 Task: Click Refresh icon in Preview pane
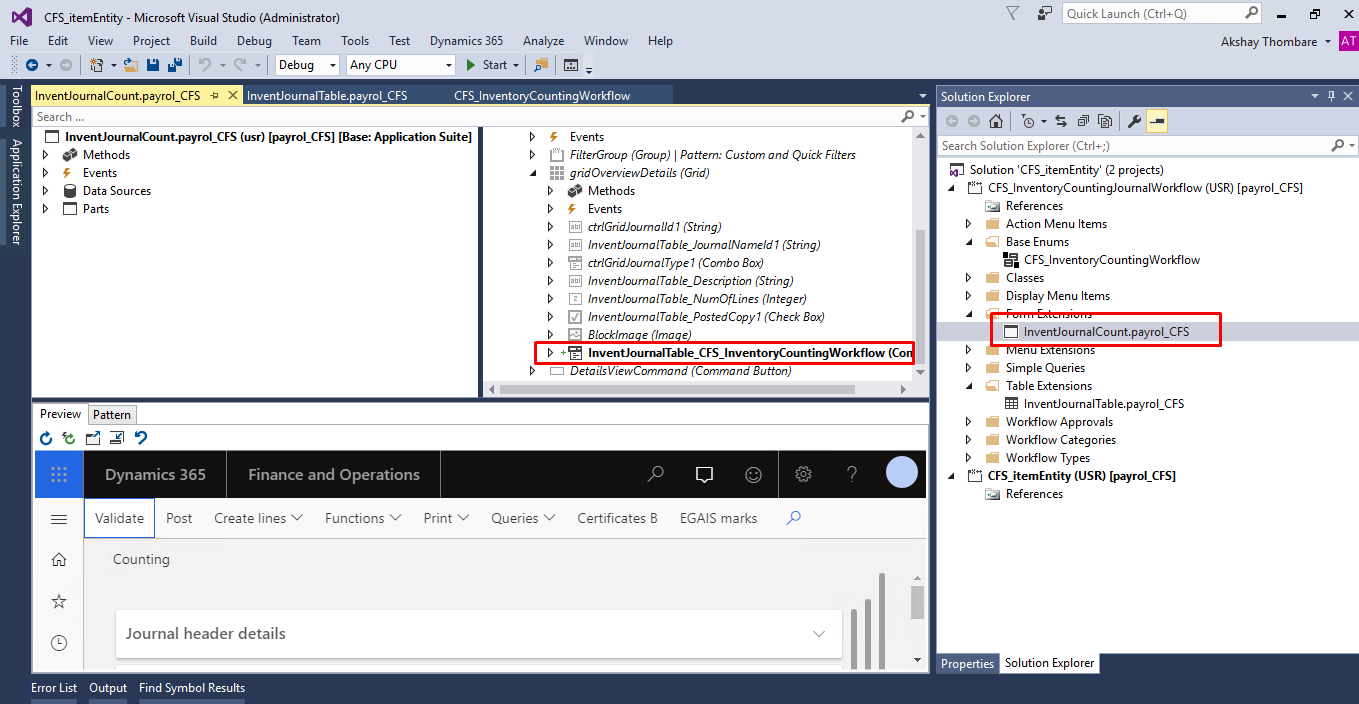tap(46, 438)
